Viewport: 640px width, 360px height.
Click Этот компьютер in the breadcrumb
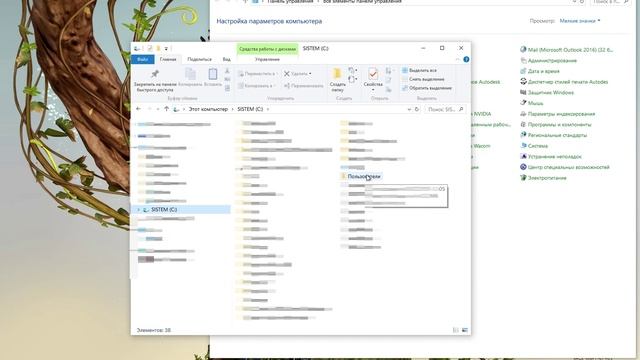pos(208,109)
